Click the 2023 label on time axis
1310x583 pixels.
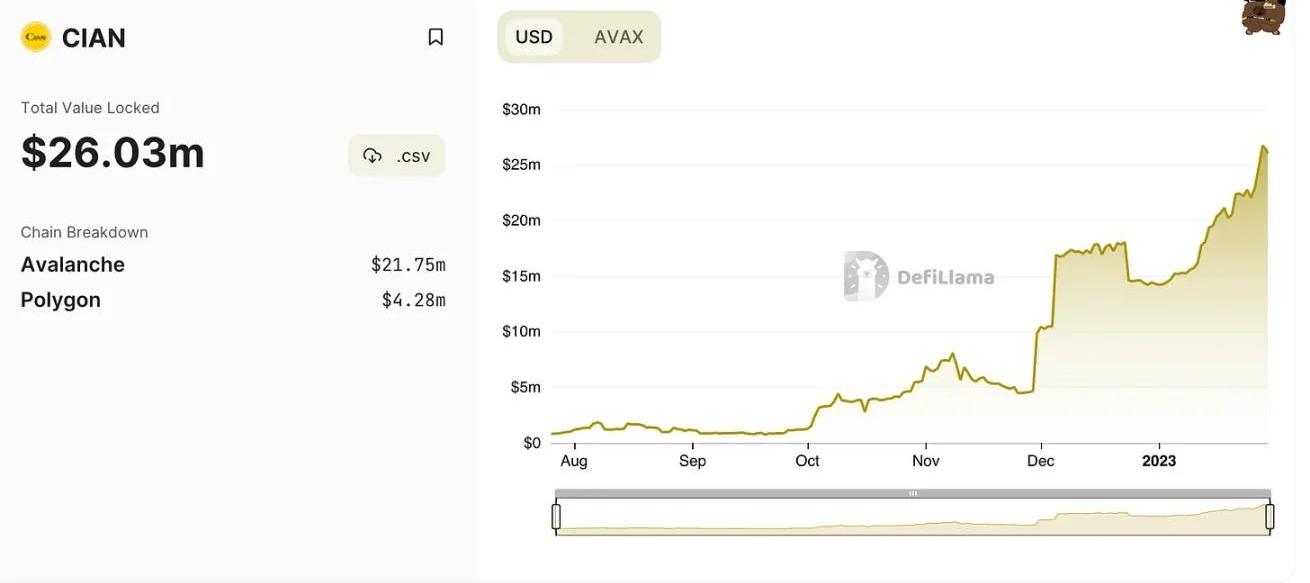tap(1159, 461)
